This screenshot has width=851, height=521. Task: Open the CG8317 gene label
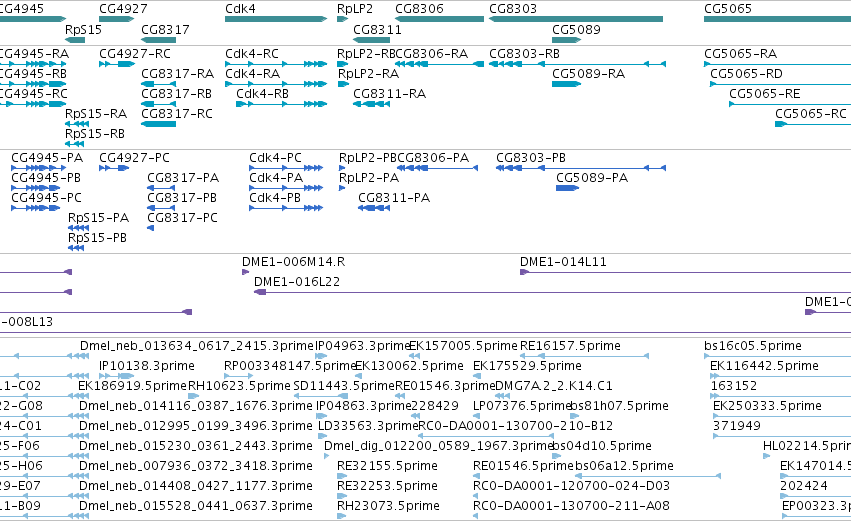click(166, 29)
